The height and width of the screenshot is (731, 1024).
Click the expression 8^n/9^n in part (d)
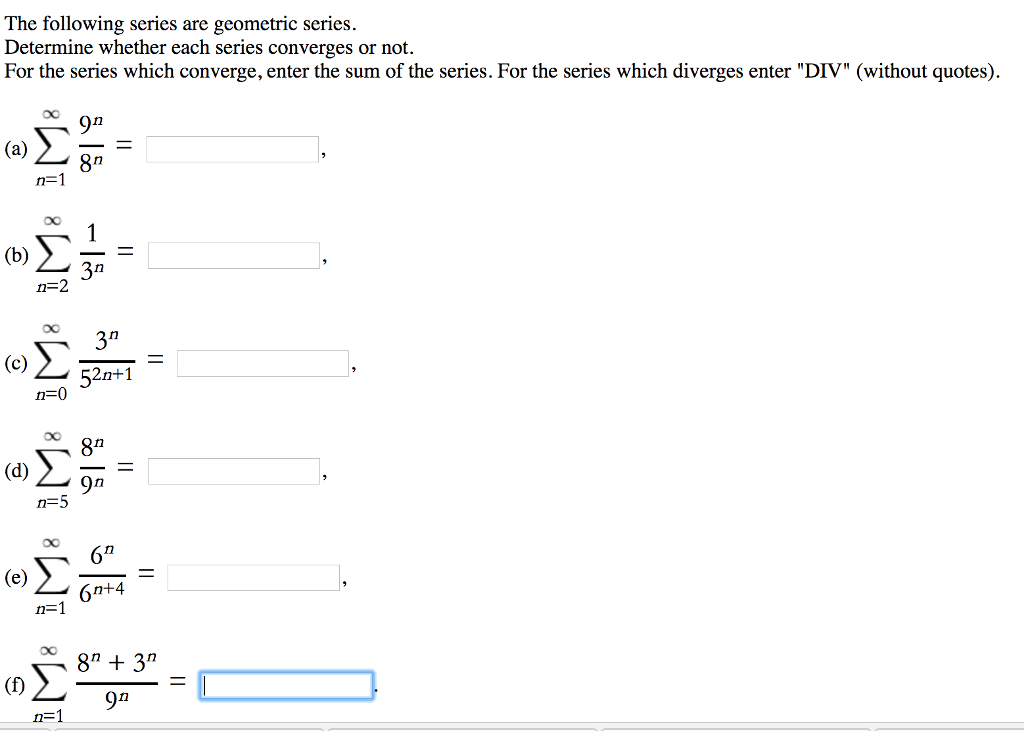(x=91, y=467)
